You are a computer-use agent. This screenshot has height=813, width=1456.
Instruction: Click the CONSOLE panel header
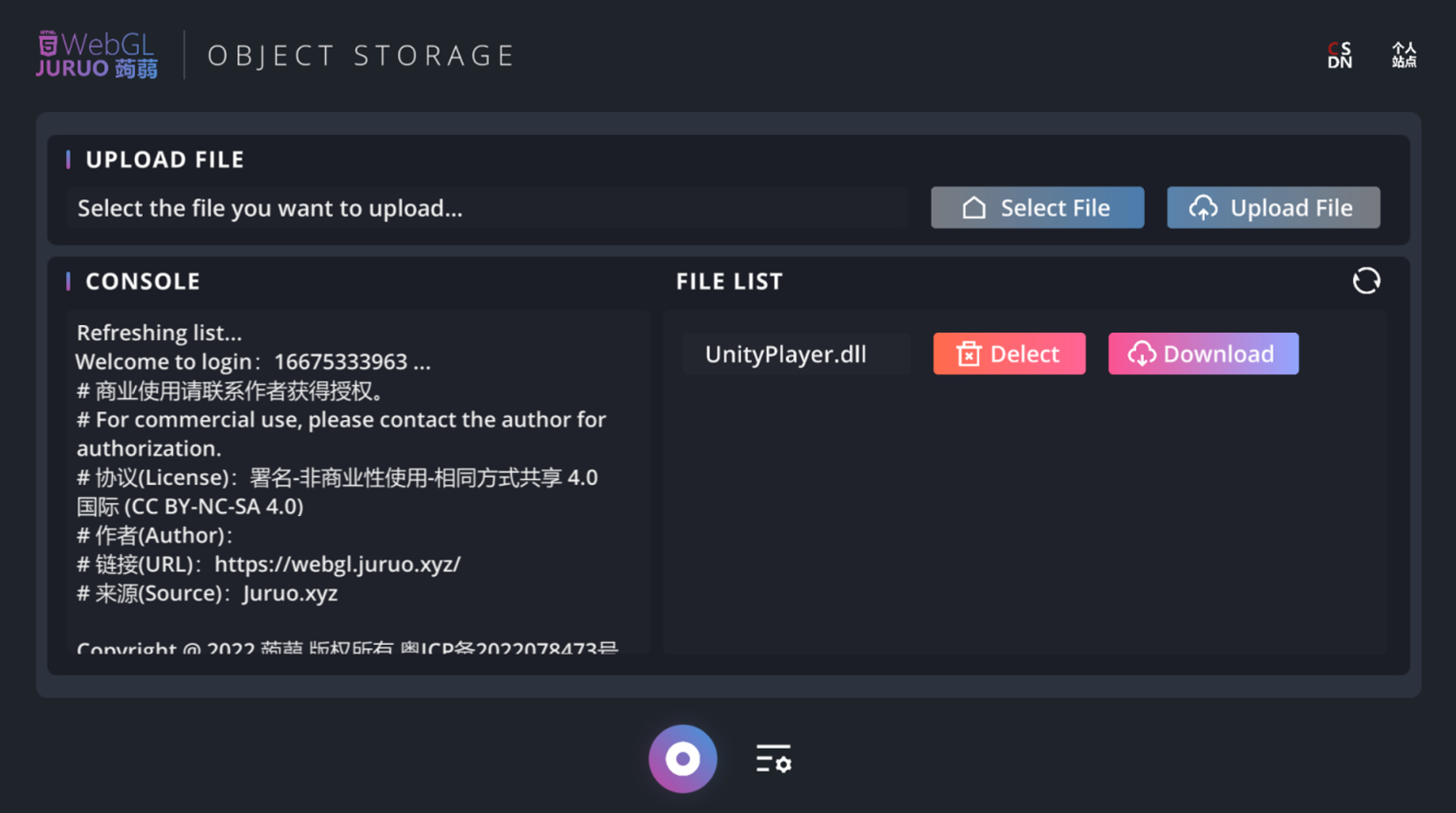[142, 280]
